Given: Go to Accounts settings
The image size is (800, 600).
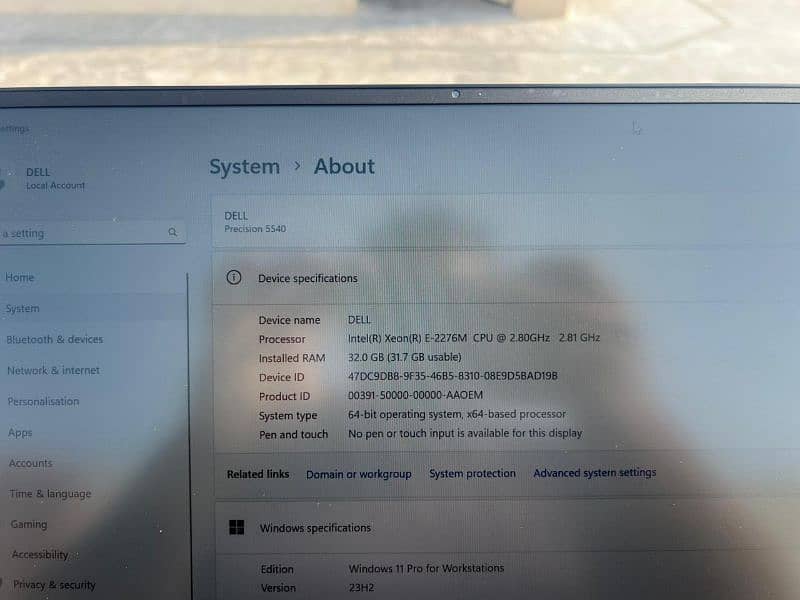Looking at the screenshot, I should tap(31, 463).
